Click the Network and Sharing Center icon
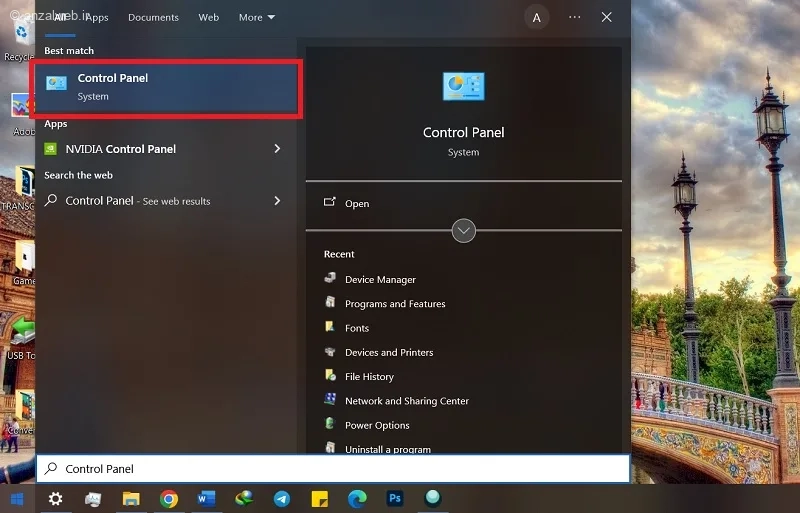This screenshot has height=513, width=800. (x=330, y=399)
